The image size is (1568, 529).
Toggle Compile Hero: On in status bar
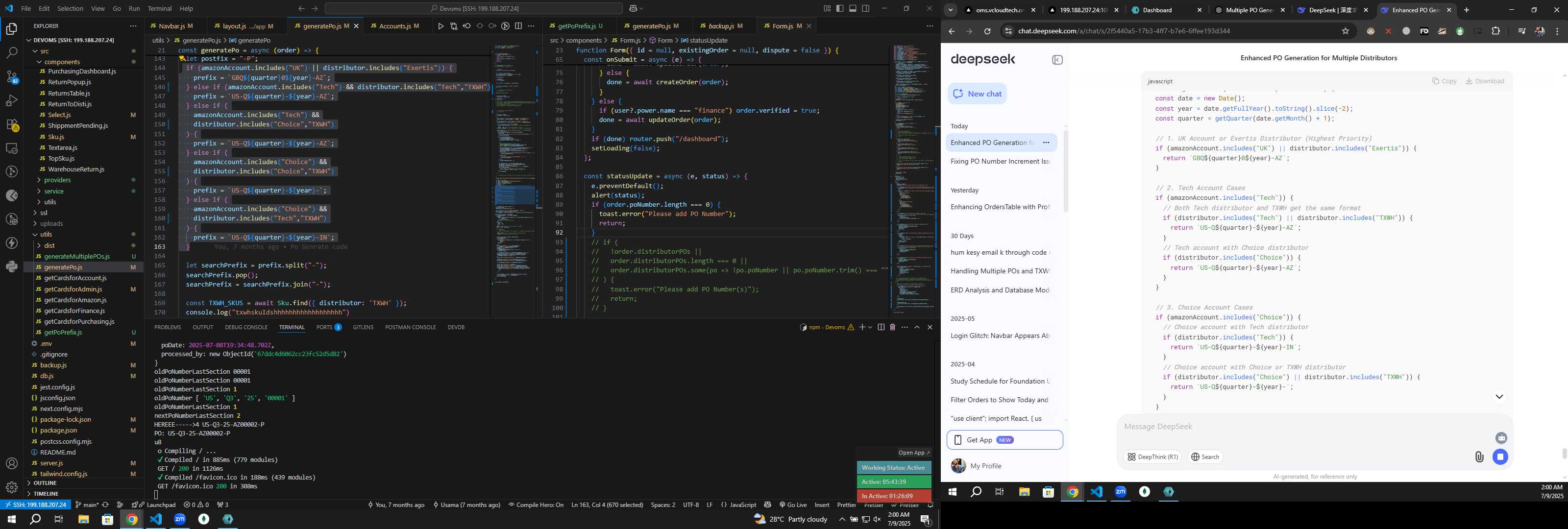click(x=536, y=505)
